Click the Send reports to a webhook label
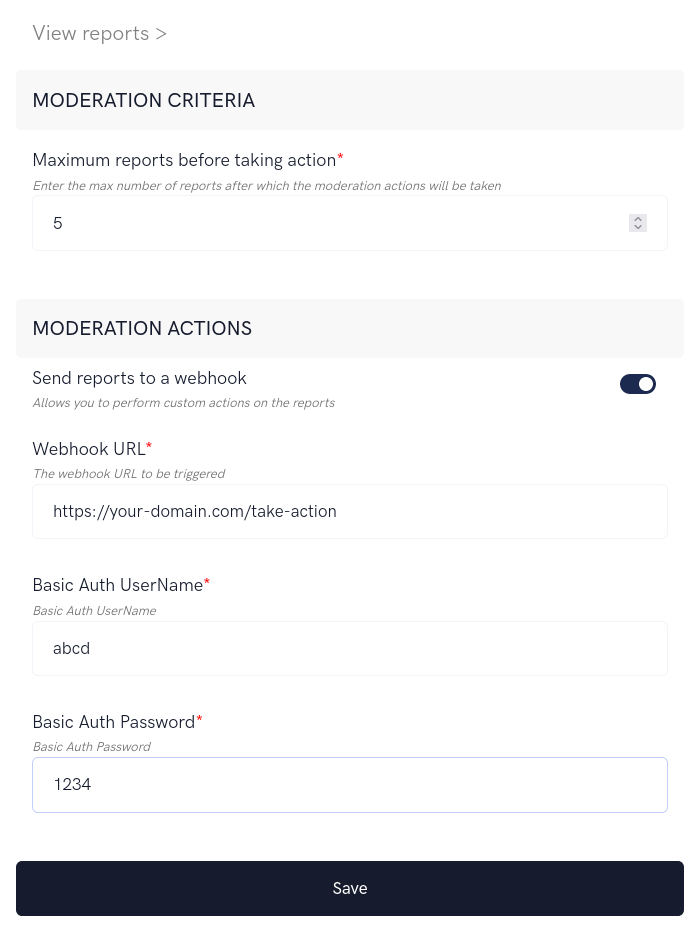 click(x=139, y=378)
